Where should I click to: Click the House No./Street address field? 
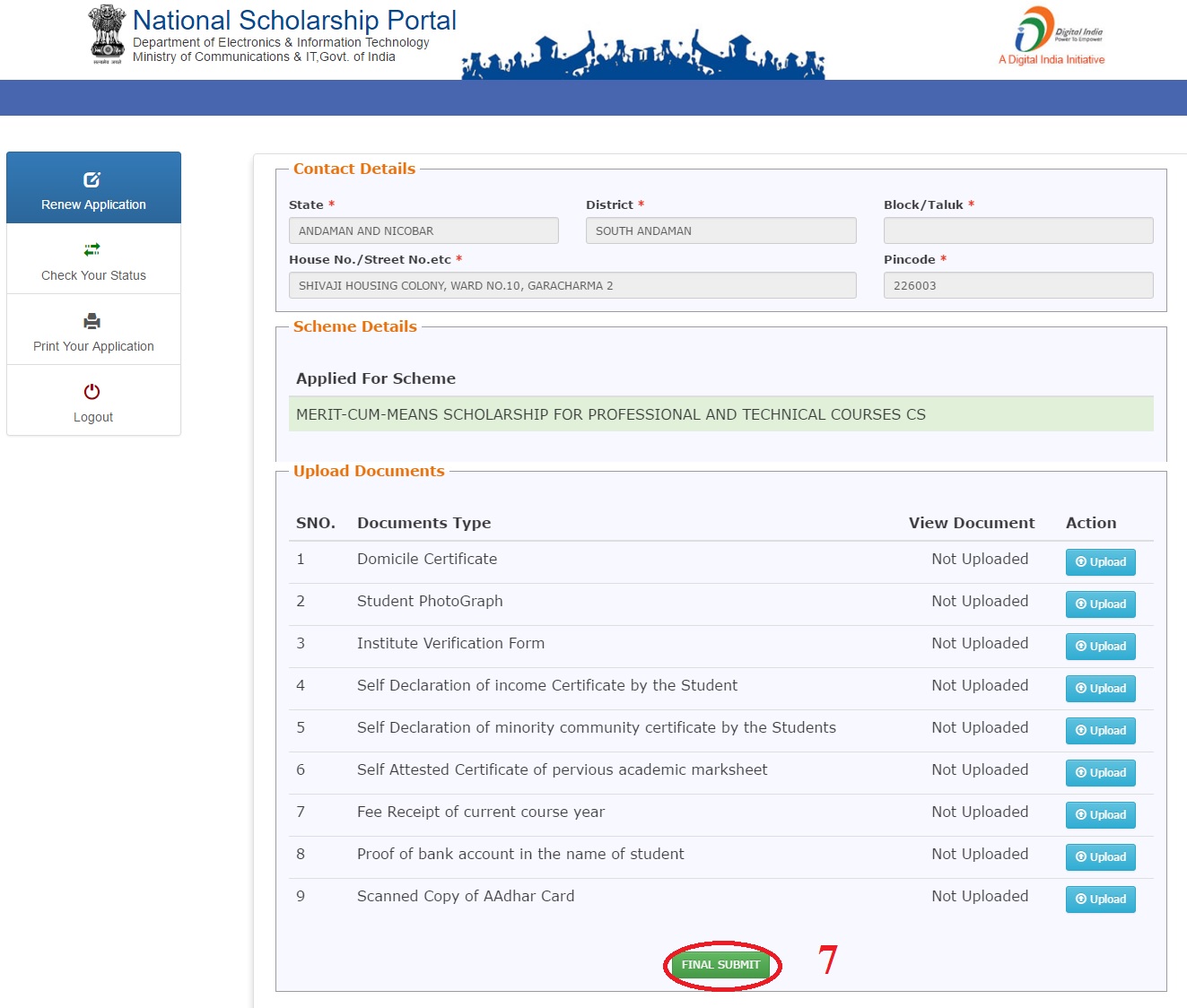coord(572,285)
